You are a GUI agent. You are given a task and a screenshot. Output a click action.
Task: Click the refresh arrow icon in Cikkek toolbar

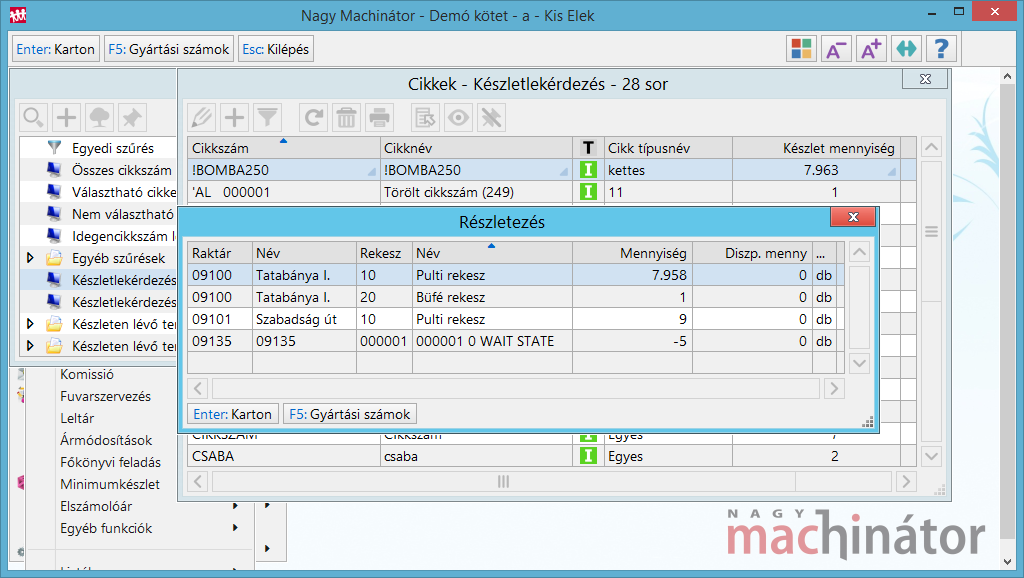tap(314, 118)
